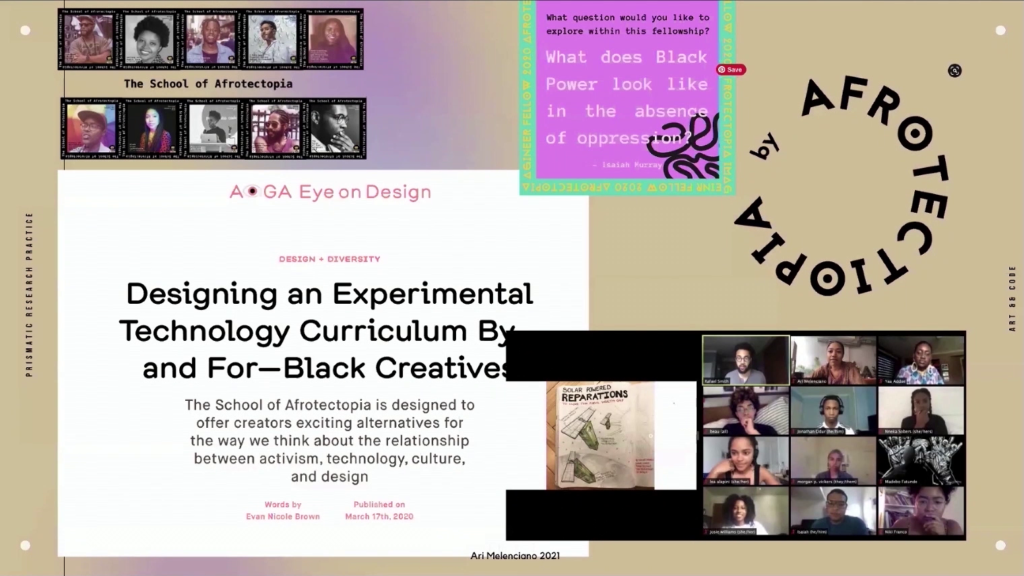This screenshot has height=576, width=1024.
Task: Click author name Evan Nicole Brown
Action: point(283,516)
